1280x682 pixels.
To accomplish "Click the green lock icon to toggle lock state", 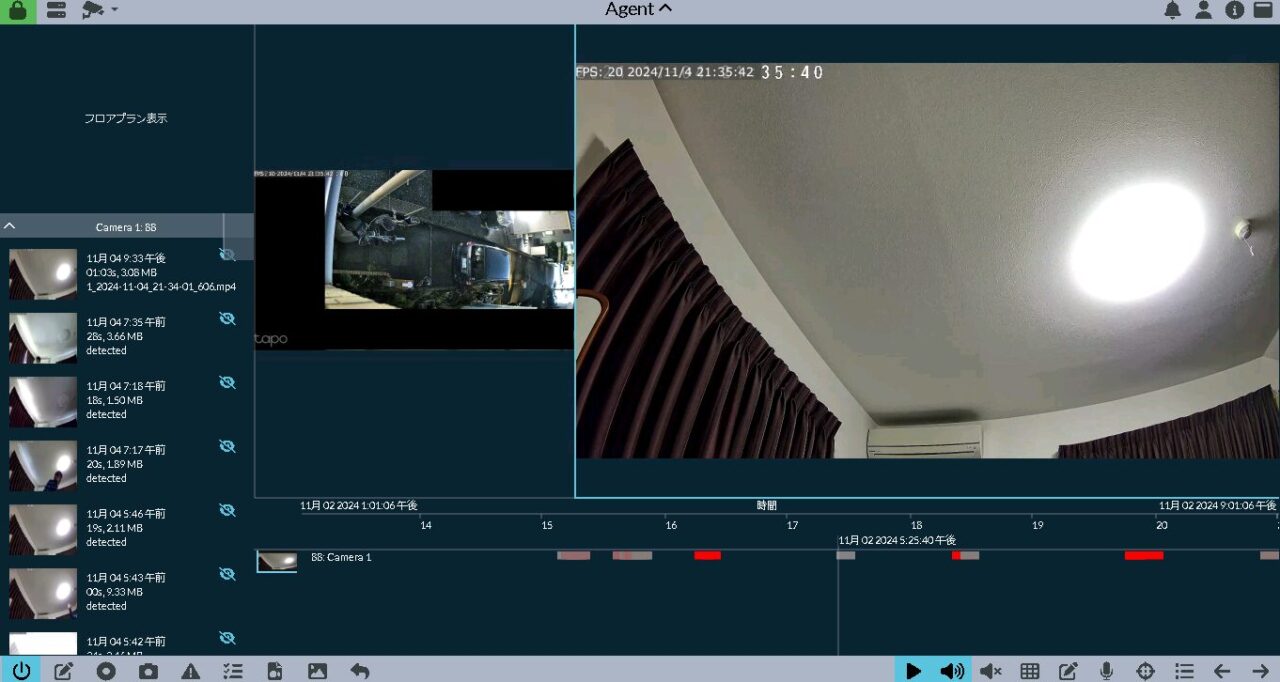I will click(18, 10).
